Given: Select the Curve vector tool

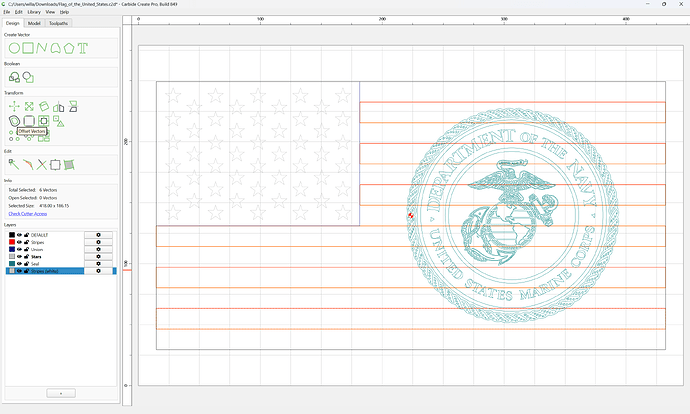Looking at the screenshot, I should (55, 48).
